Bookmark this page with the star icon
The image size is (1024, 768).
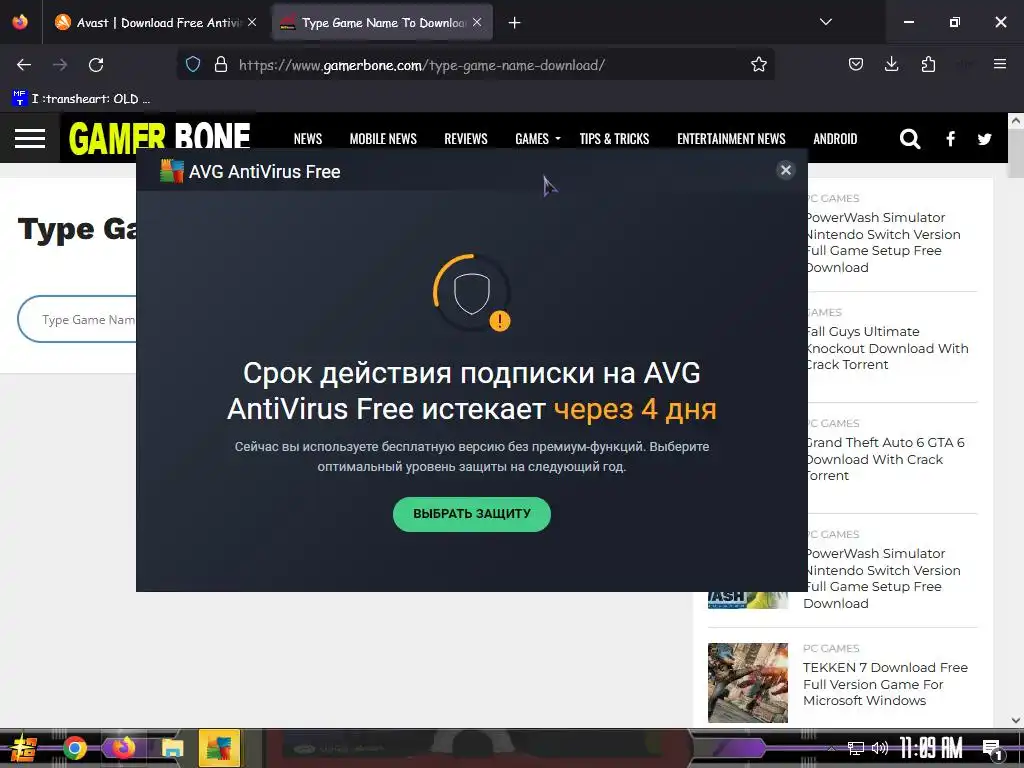tap(758, 65)
